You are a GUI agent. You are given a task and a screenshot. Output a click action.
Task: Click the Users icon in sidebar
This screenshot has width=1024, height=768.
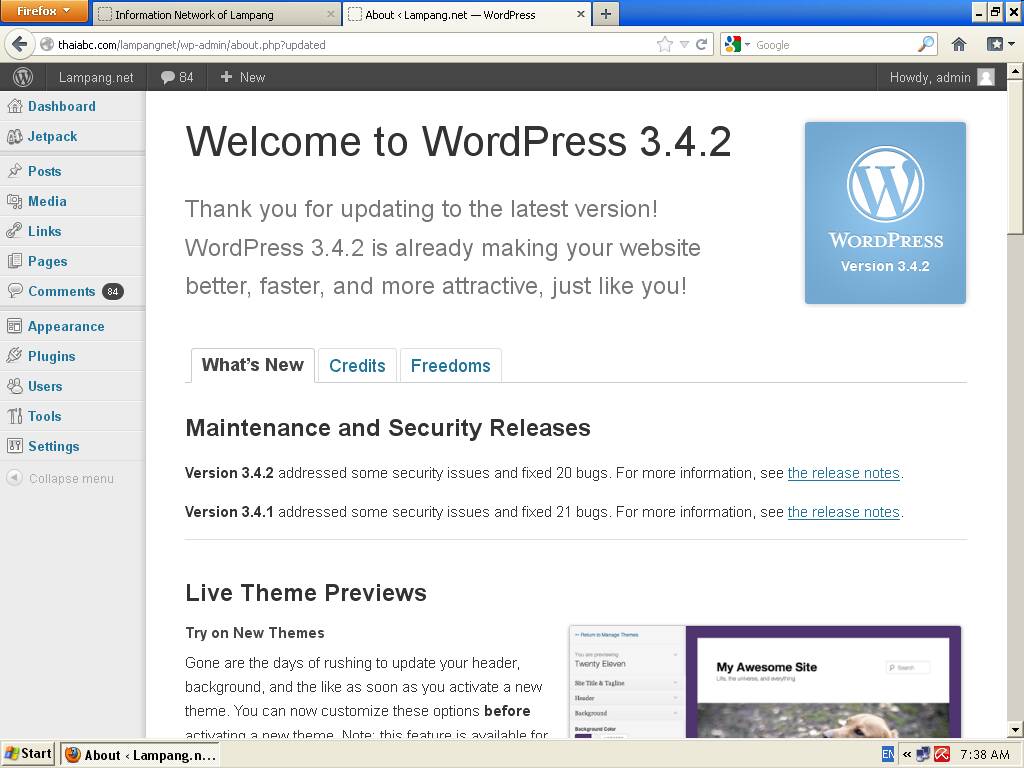click(x=14, y=386)
